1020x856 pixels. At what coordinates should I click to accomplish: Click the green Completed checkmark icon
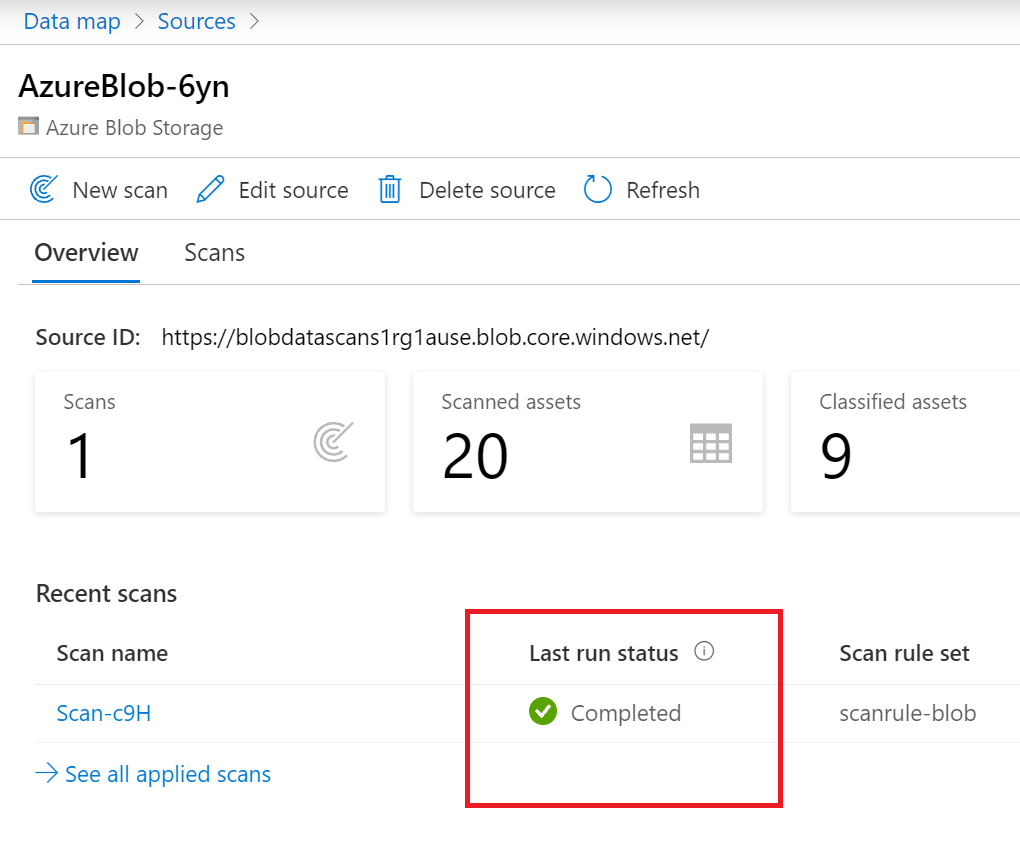tap(542, 712)
